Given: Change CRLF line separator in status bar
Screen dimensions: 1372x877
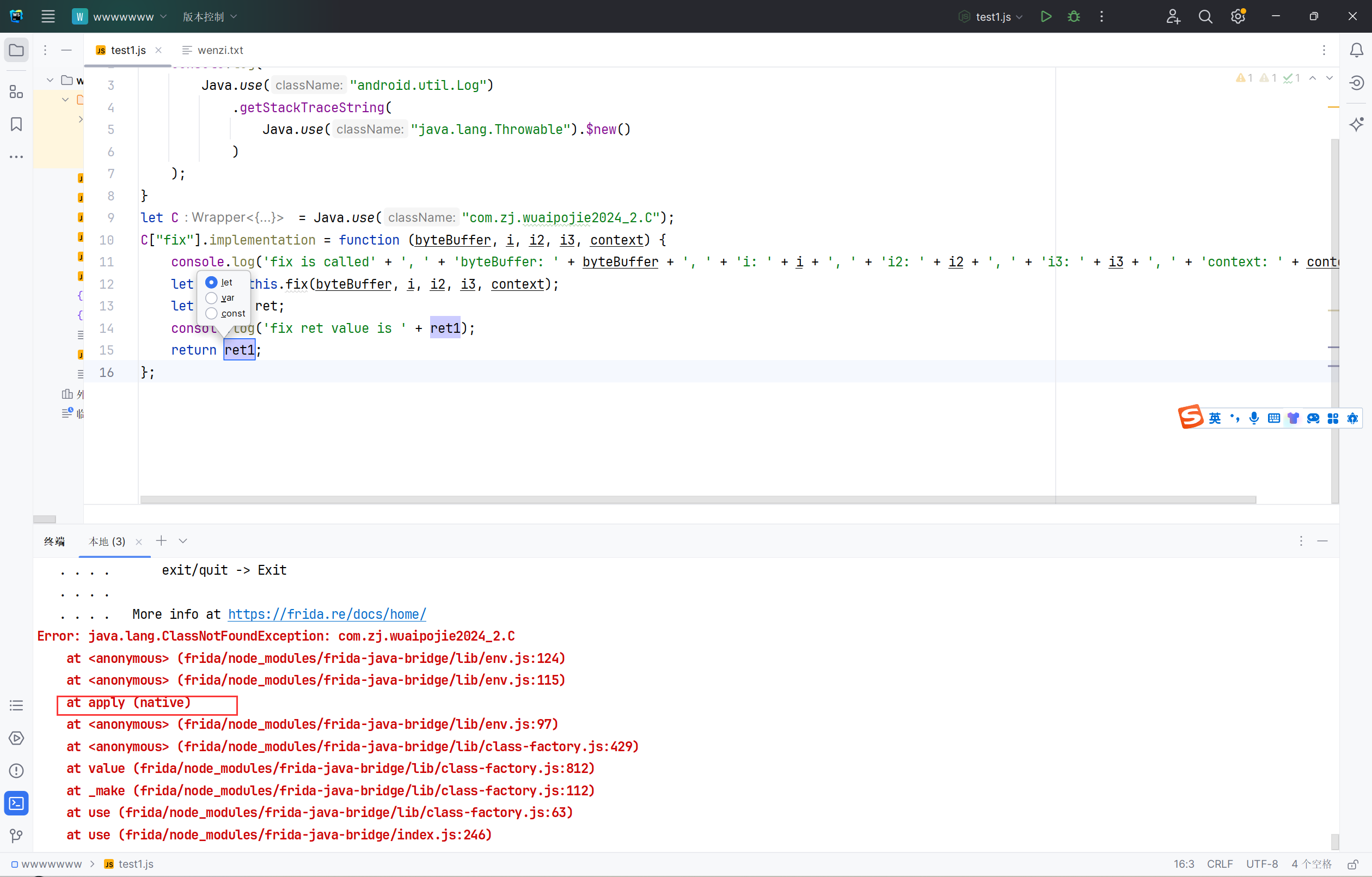Looking at the screenshot, I should pyautogui.click(x=1220, y=864).
